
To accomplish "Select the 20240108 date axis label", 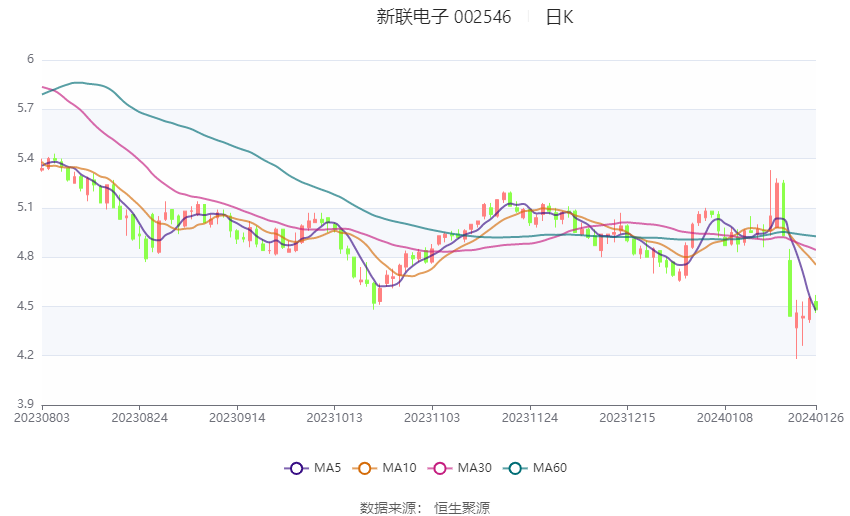I will point(725,418).
